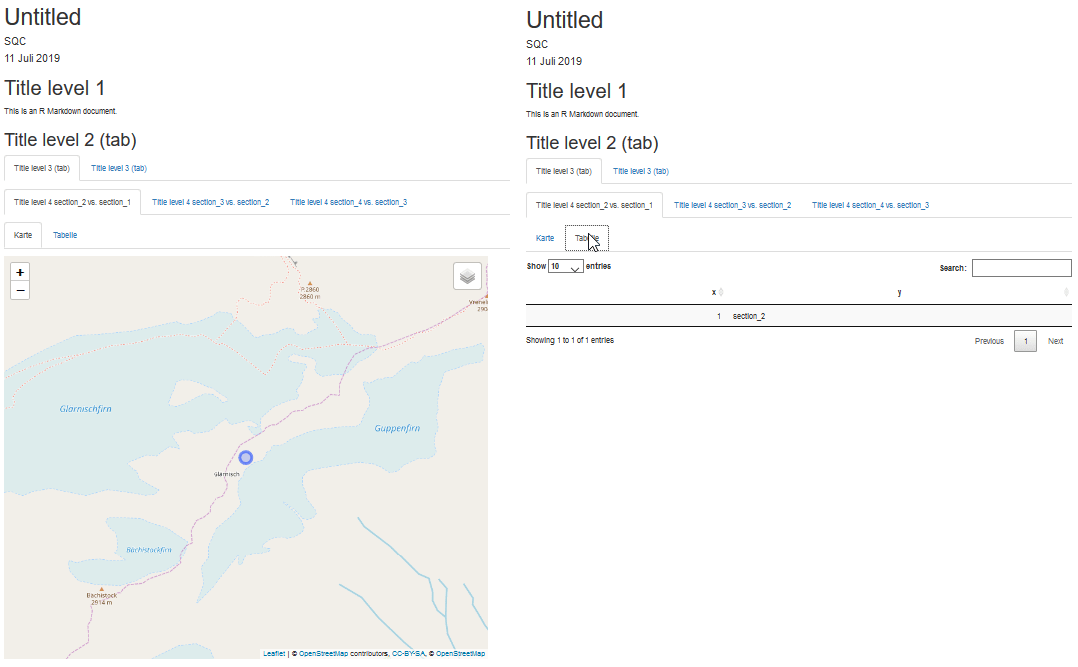Switch to second Title level 3 tab, left
This screenshot has width=1078, height=667.
pyautogui.click(x=119, y=168)
